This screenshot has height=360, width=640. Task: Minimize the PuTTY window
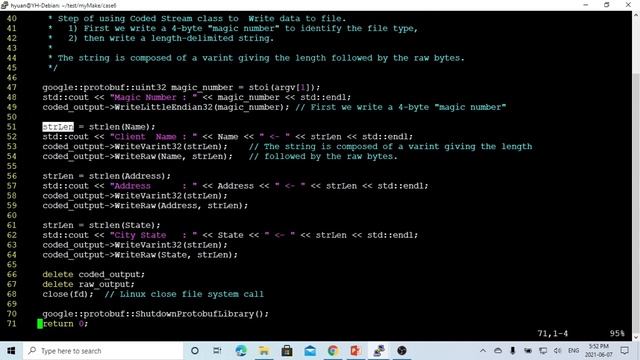(x=586, y=5)
